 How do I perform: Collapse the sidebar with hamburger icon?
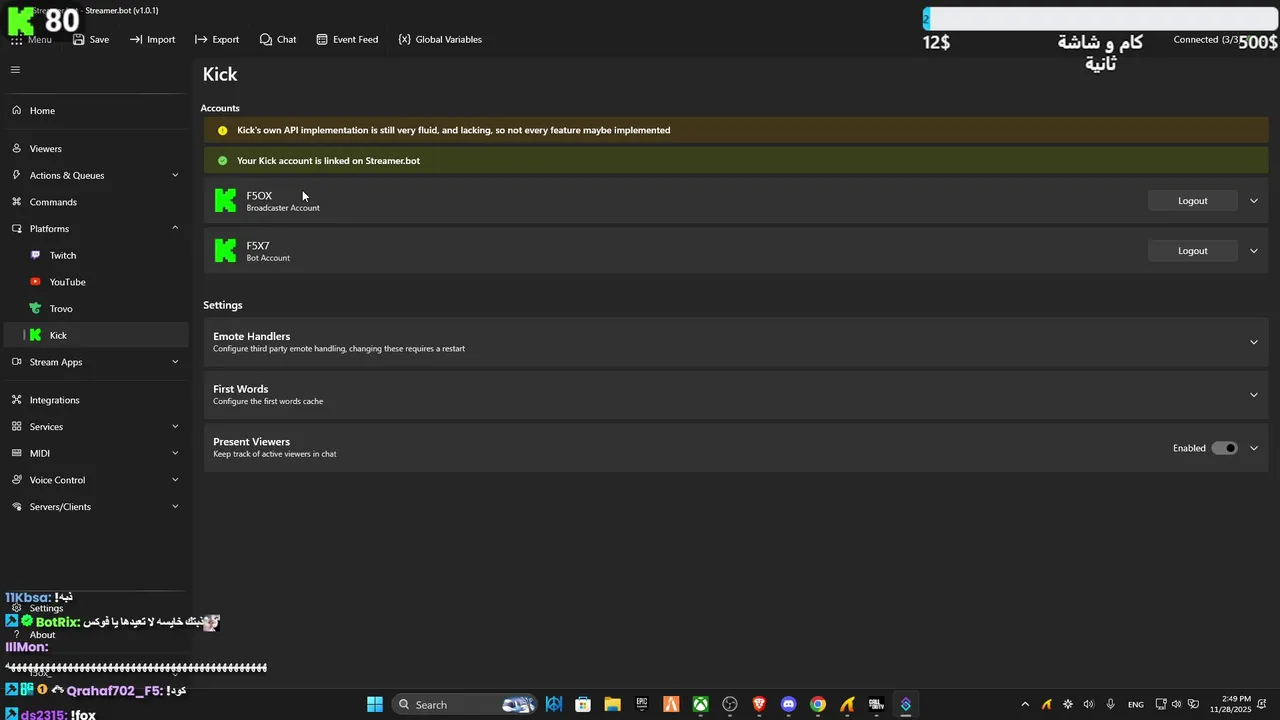(x=15, y=70)
